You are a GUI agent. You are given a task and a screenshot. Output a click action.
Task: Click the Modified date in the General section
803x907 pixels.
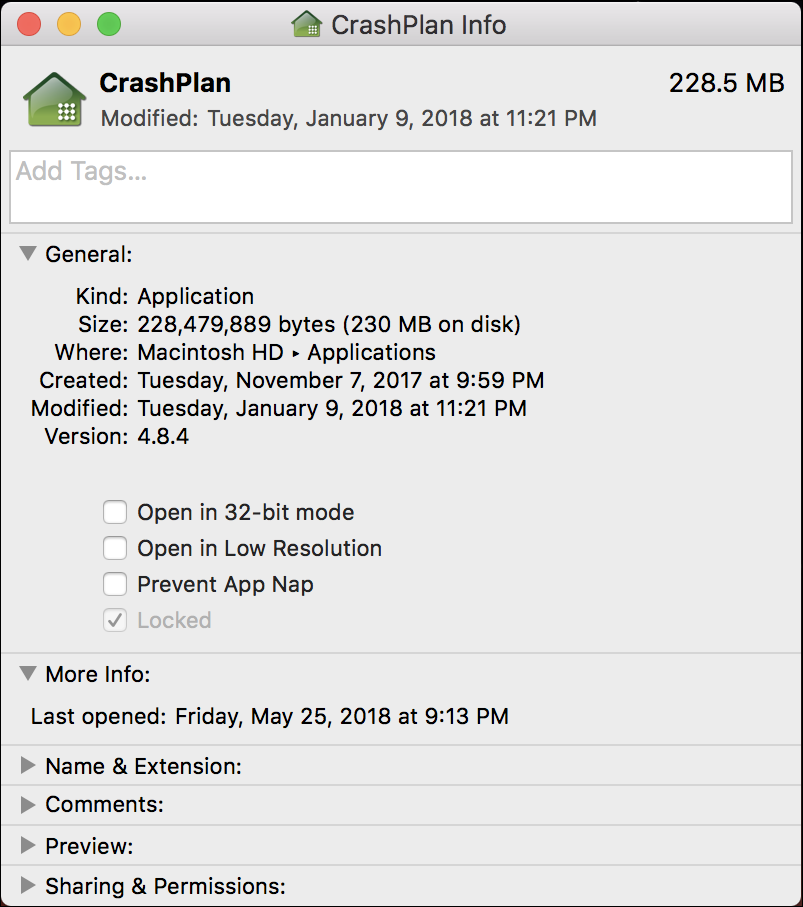[x=332, y=408]
